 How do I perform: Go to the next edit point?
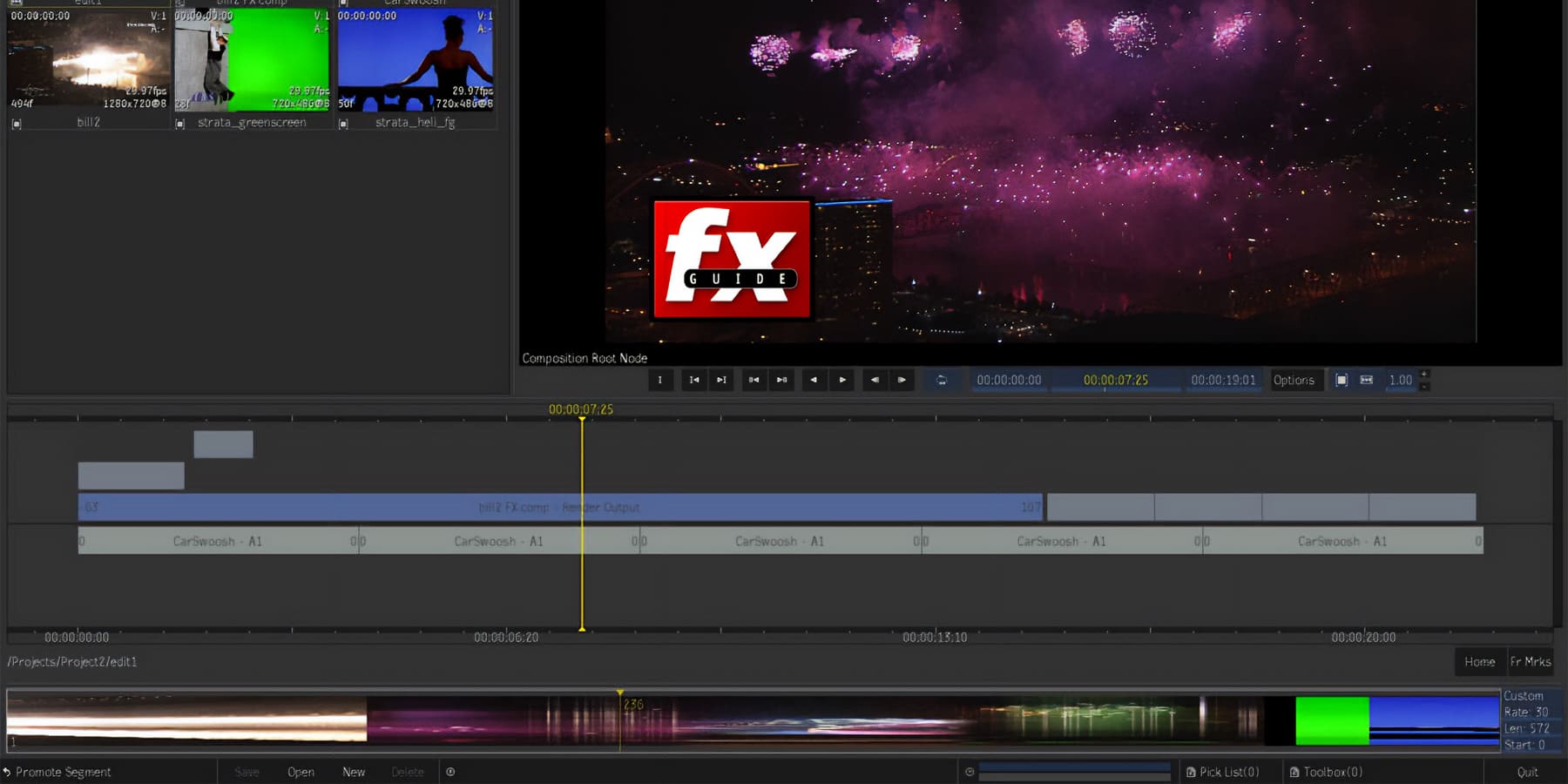coord(781,380)
